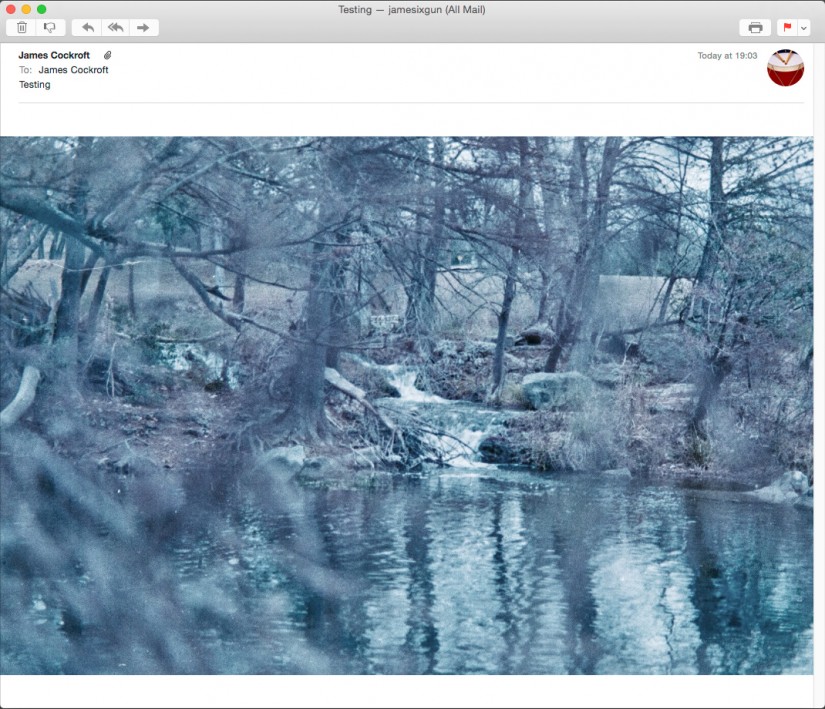Image resolution: width=825 pixels, height=709 pixels.
Task: Click the empty message body area below the photo
Action: (412, 690)
